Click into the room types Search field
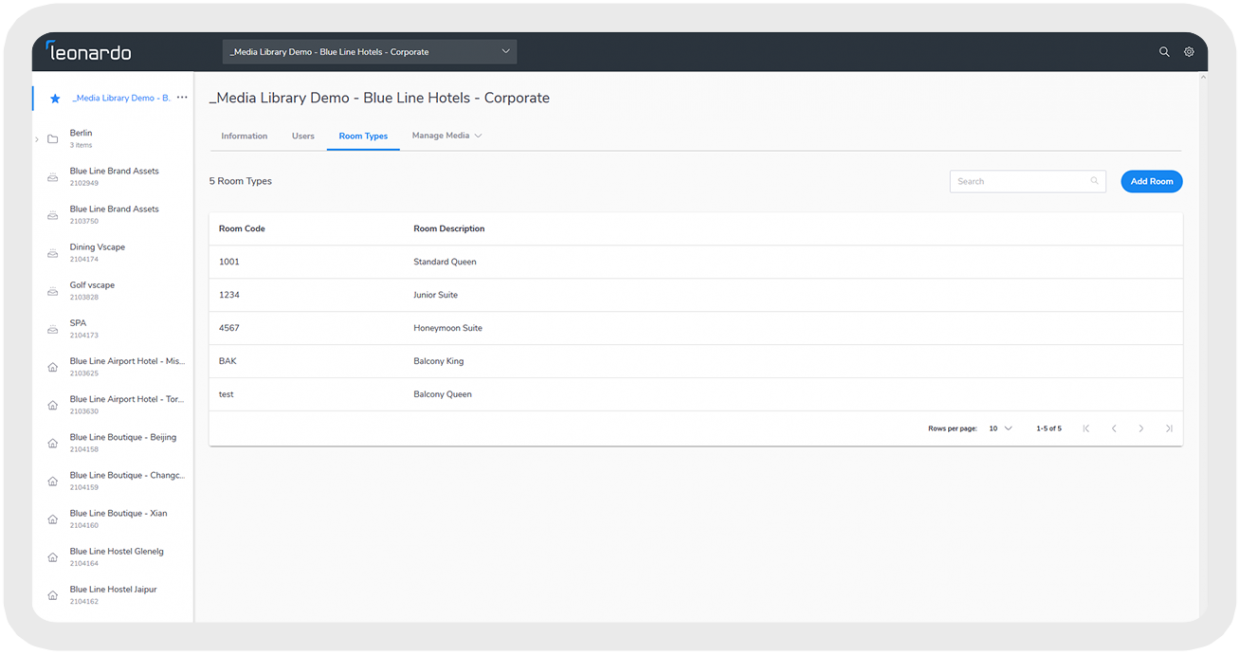Image resolution: width=1240 pixels, height=655 pixels. (x=1020, y=181)
